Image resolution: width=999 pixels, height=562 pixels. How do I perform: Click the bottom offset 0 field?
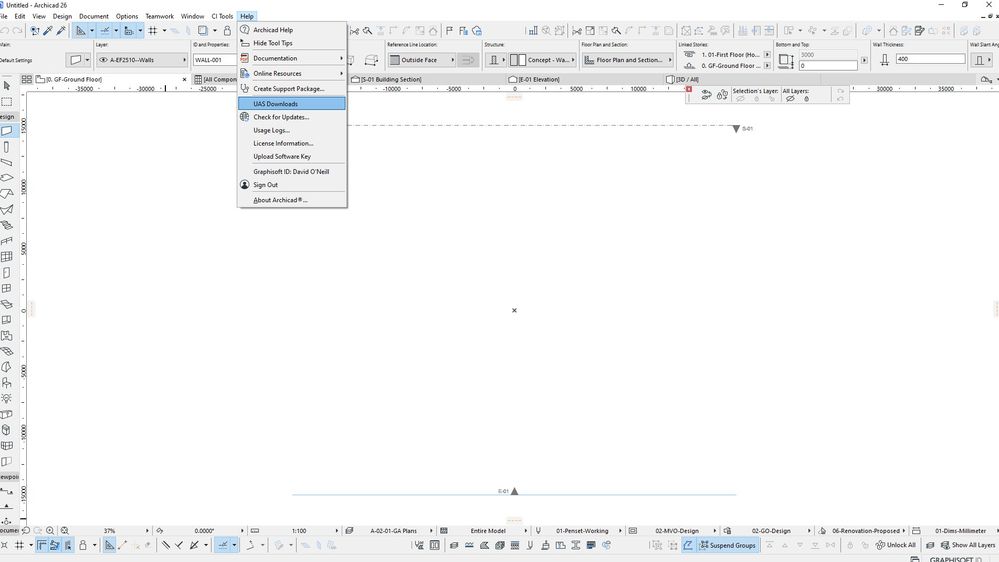(828, 66)
